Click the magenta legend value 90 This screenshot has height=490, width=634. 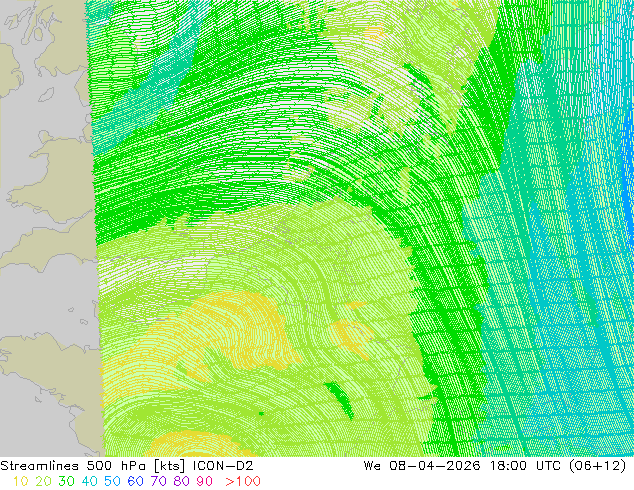205,482
